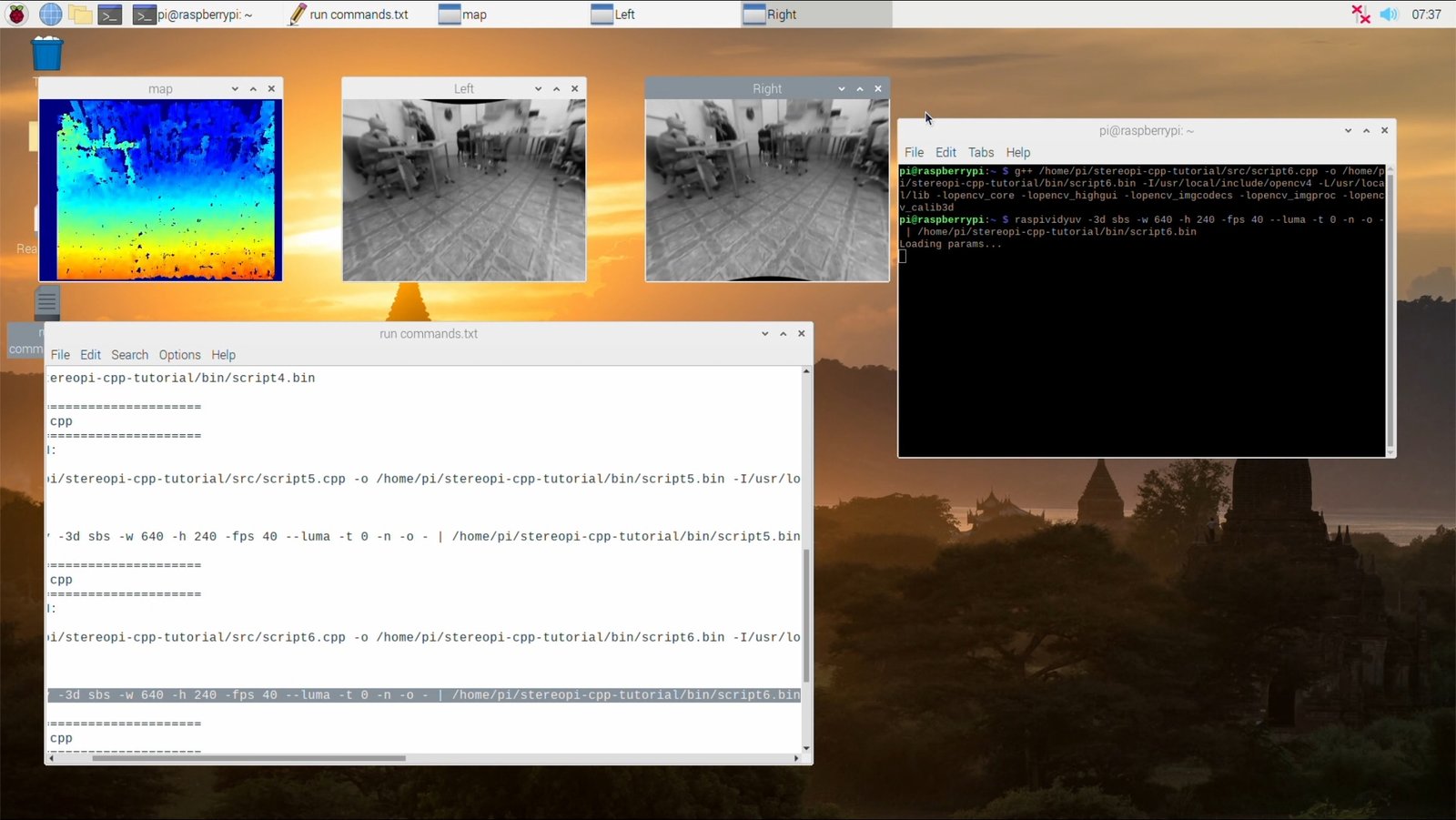
Task: Shade the map window with down chevron
Action: (x=235, y=88)
